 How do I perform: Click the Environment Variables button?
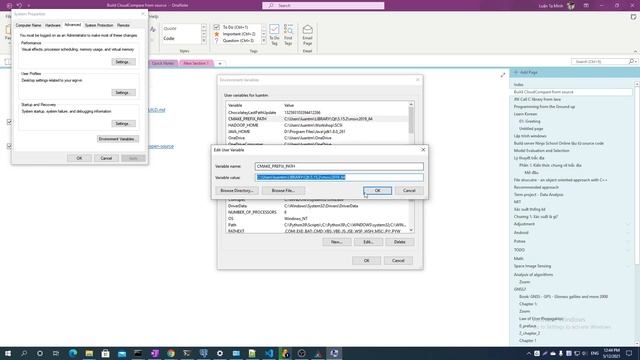tap(118, 139)
